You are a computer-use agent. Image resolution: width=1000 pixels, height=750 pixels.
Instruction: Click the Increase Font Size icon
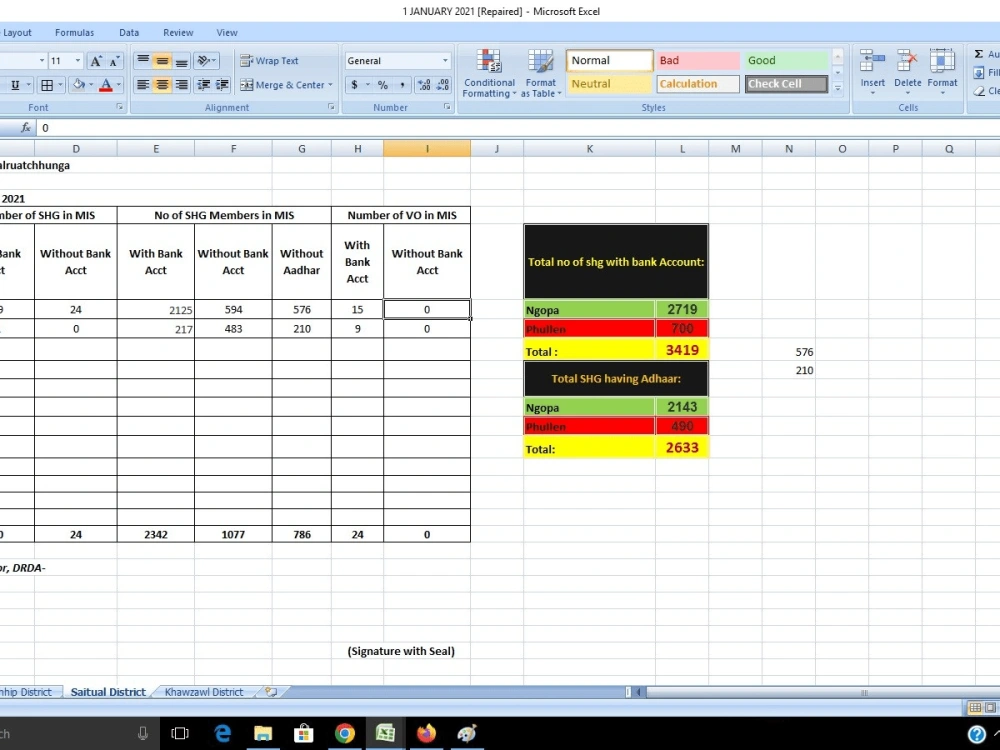(95, 60)
